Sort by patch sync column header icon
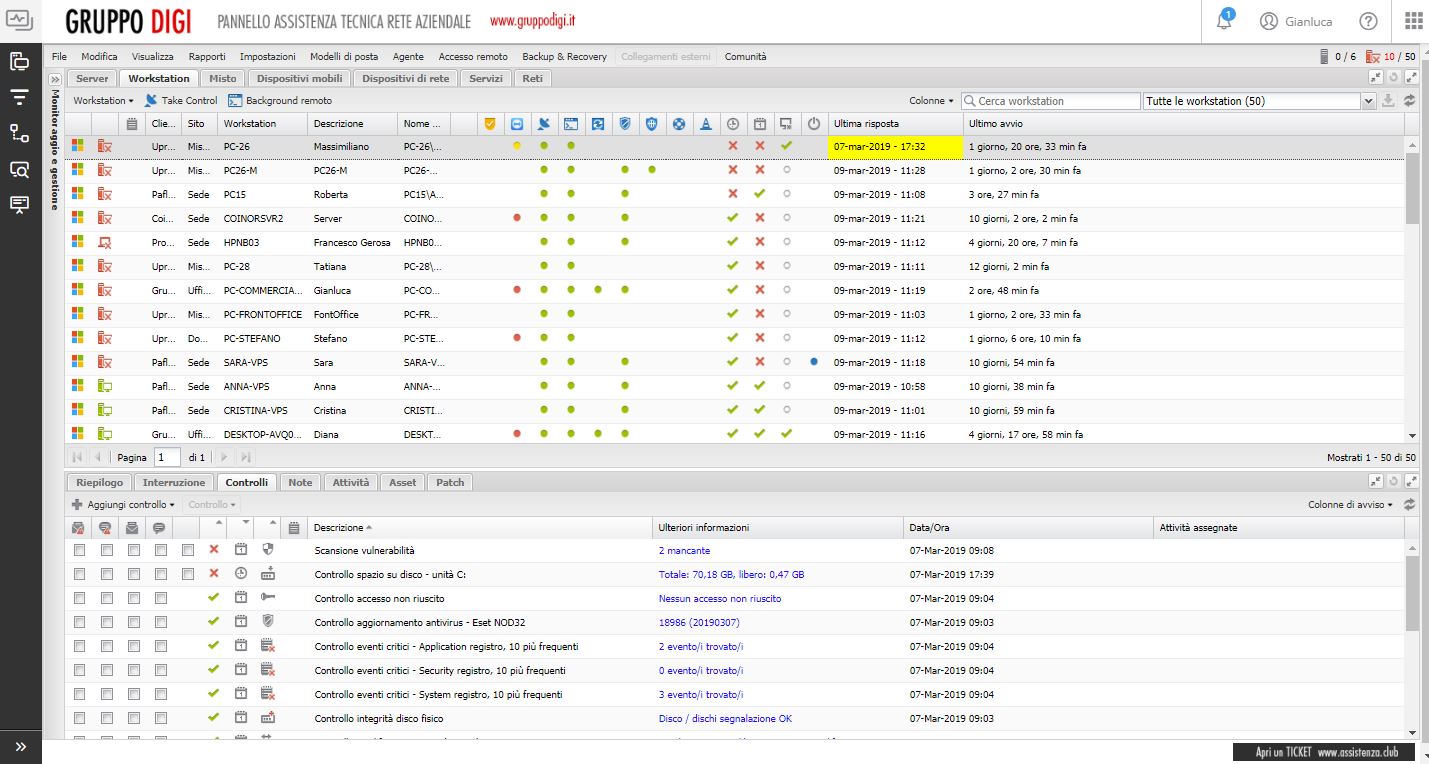 [x=597, y=124]
